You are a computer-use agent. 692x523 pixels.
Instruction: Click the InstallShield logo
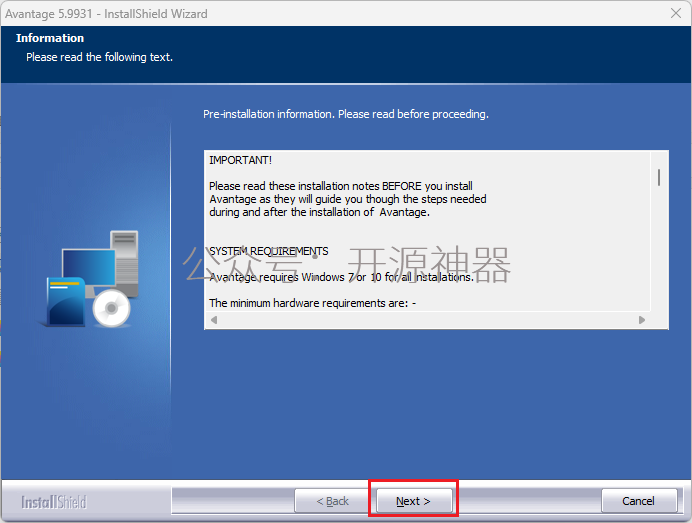click(x=54, y=502)
